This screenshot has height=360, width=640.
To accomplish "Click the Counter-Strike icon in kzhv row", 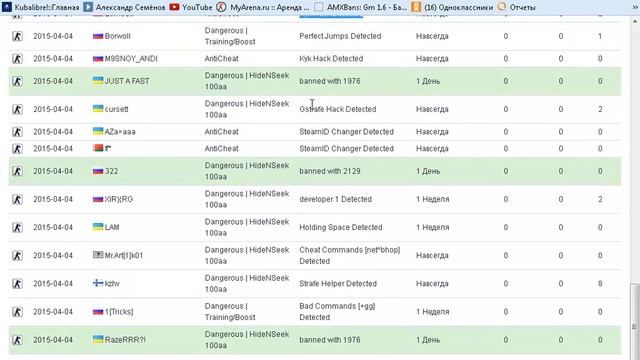I will point(17,284).
